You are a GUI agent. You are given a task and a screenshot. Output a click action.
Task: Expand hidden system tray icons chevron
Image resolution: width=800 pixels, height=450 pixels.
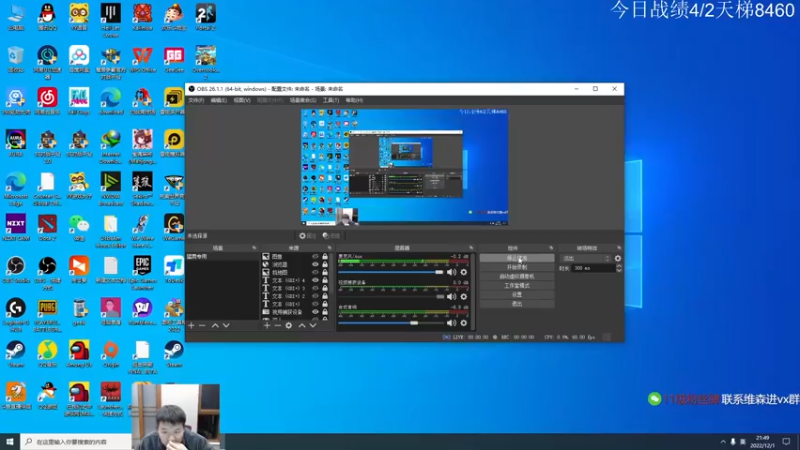point(723,441)
